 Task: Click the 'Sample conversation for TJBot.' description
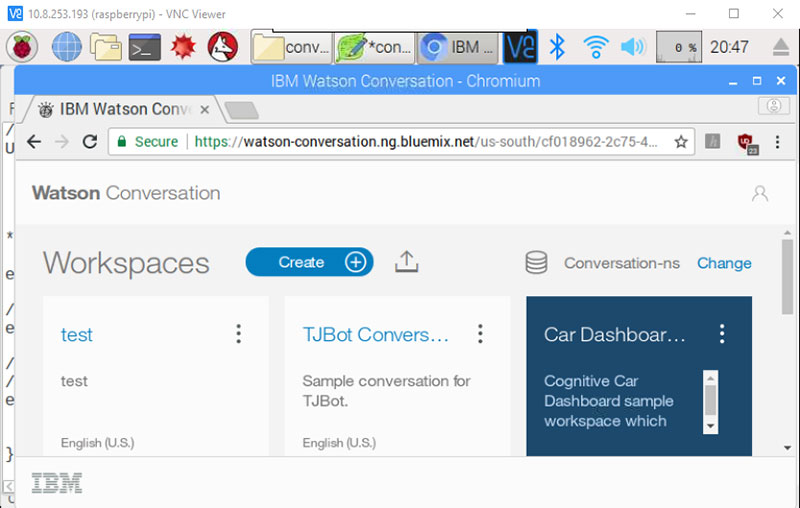click(386, 391)
